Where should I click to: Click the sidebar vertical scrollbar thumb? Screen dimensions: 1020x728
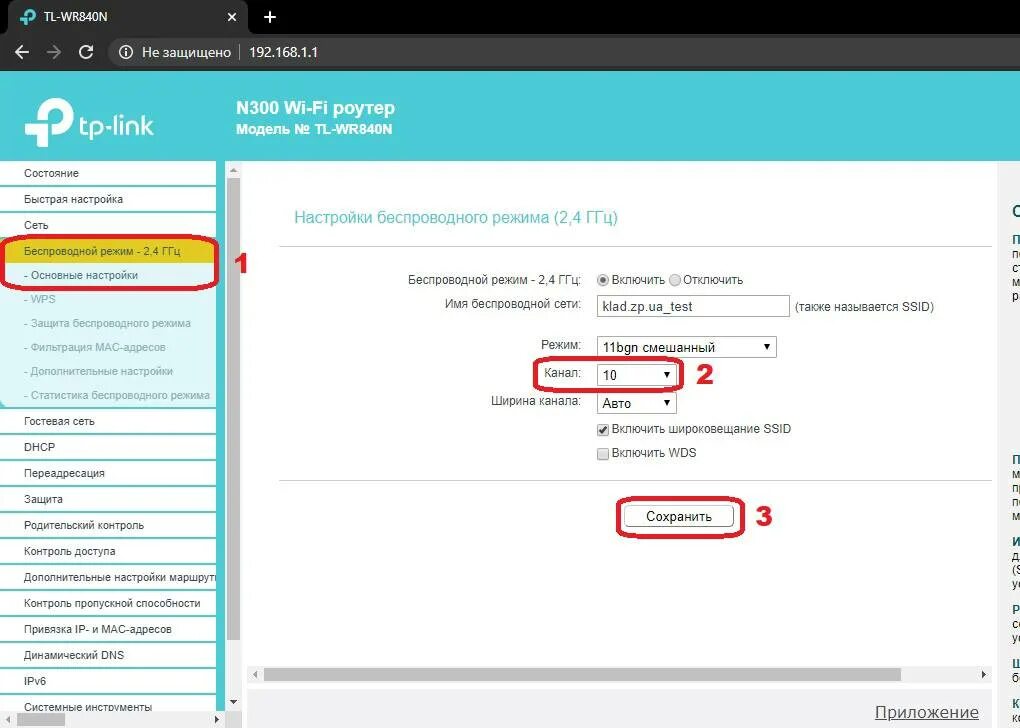pos(234,410)
